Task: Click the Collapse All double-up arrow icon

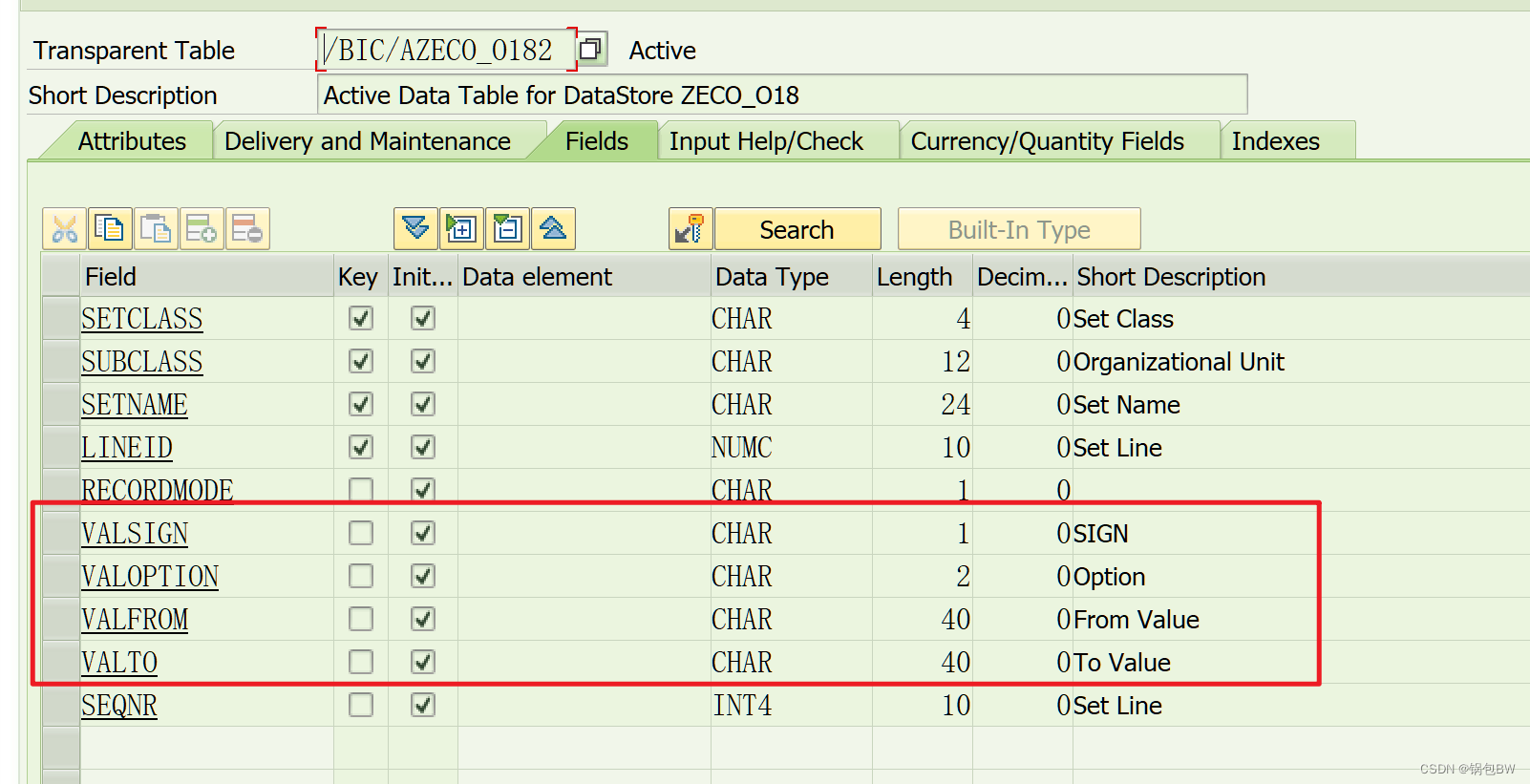Action: [553, 229]
